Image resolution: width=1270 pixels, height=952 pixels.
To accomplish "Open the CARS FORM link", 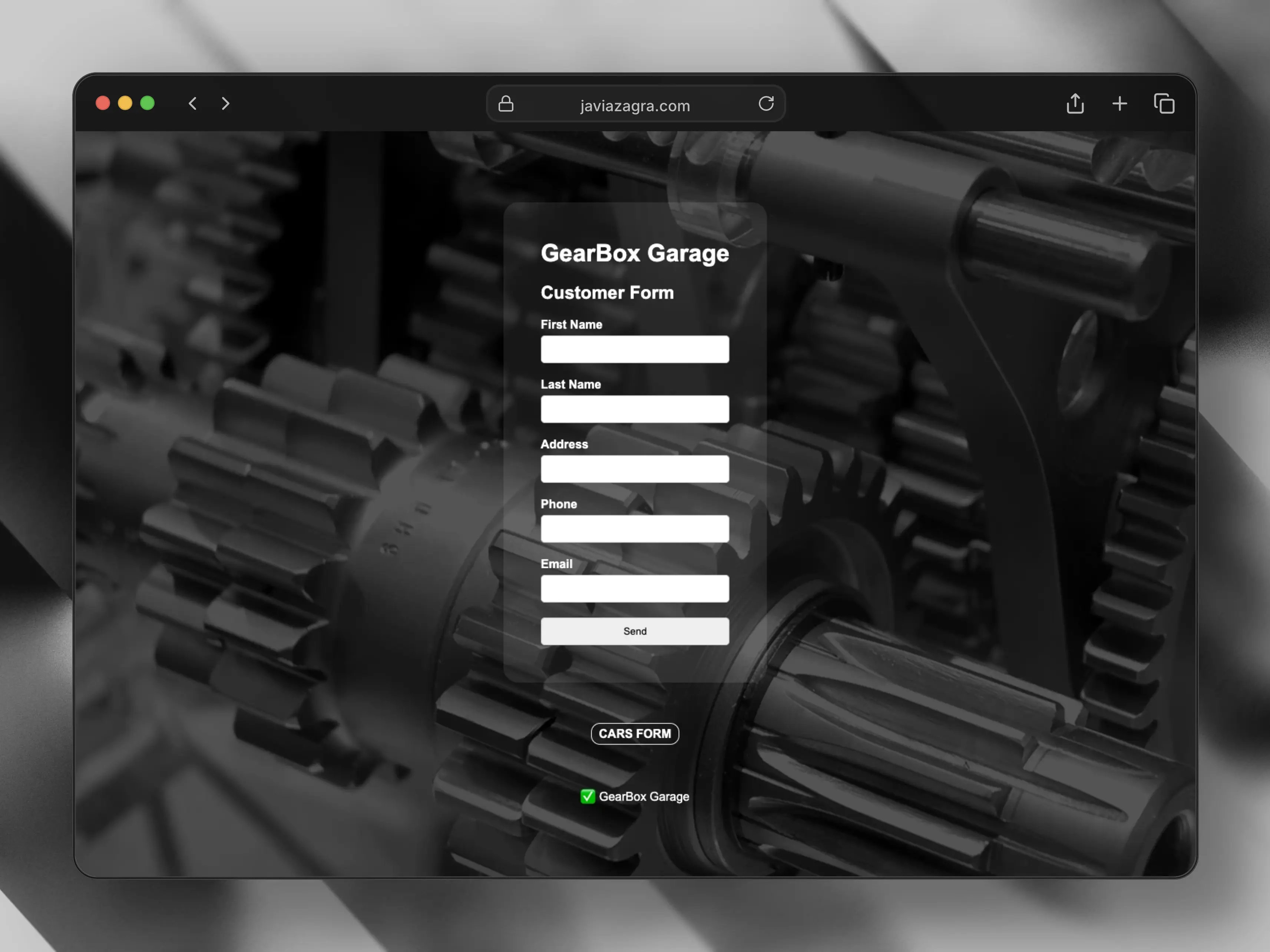I will coord(634,734).
